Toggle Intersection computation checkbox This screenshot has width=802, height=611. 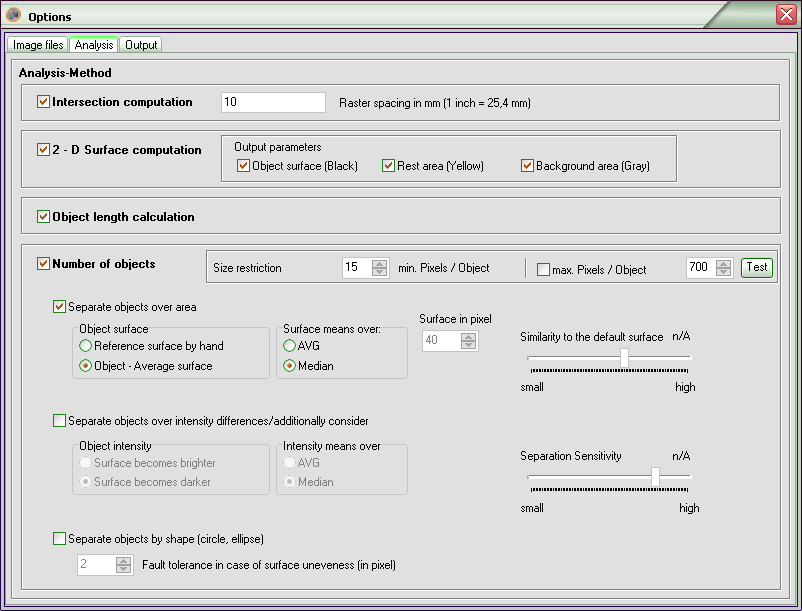pos(43,102)
